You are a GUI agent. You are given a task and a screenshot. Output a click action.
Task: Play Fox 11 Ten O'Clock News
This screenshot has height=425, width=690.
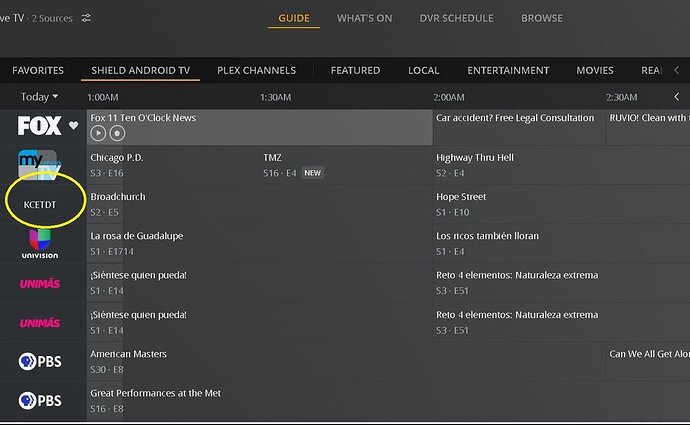tap(98, 133)
